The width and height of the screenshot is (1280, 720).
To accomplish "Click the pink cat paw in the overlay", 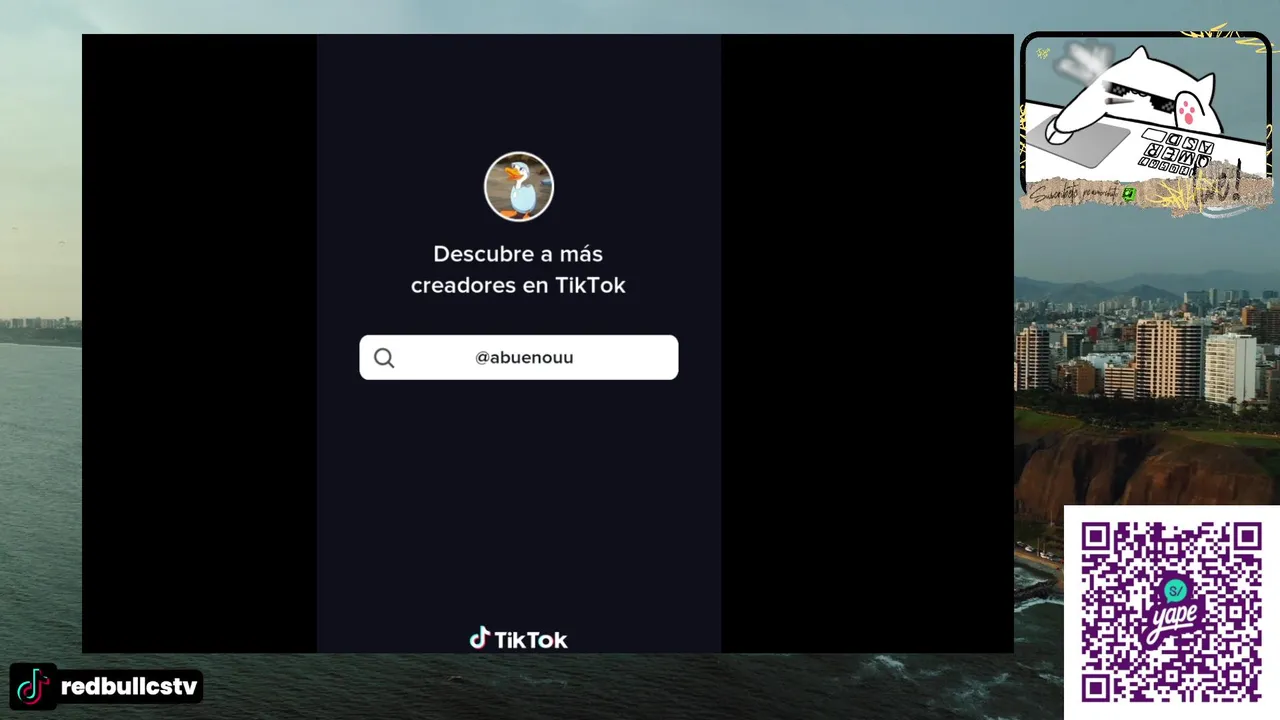I will [x=1186, y=110].
